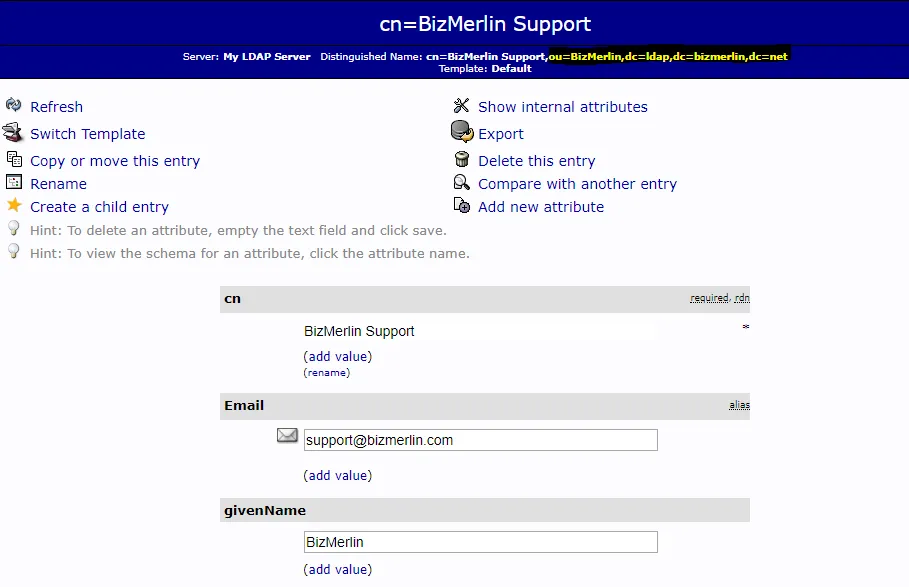The image size is (909, 587).
Task: Click the Rename icon
Action: [x=14, y=182]
